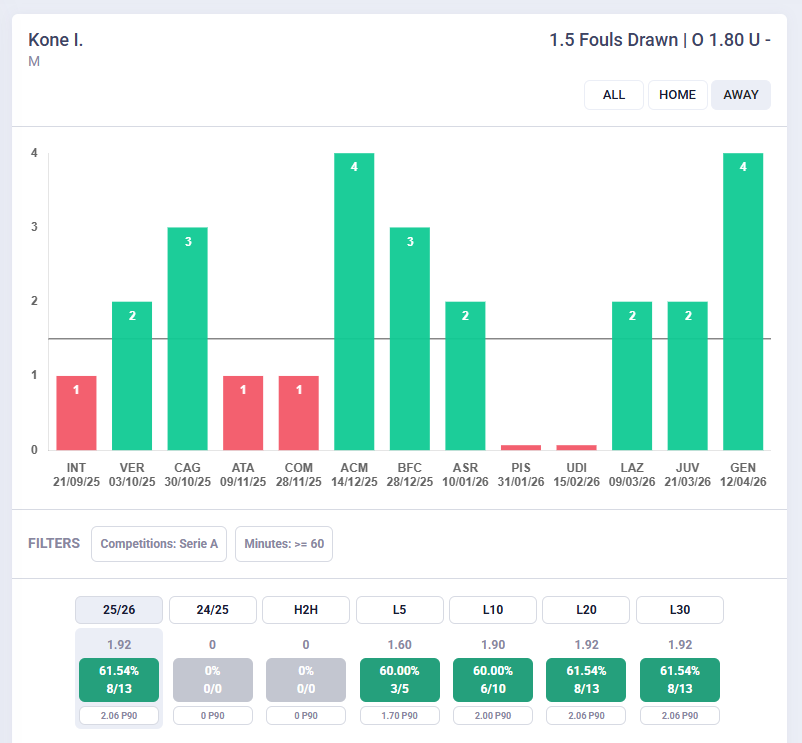Click the GEN 12/04/26 axis label
802x743 pixels.
(x=743, y=475)
